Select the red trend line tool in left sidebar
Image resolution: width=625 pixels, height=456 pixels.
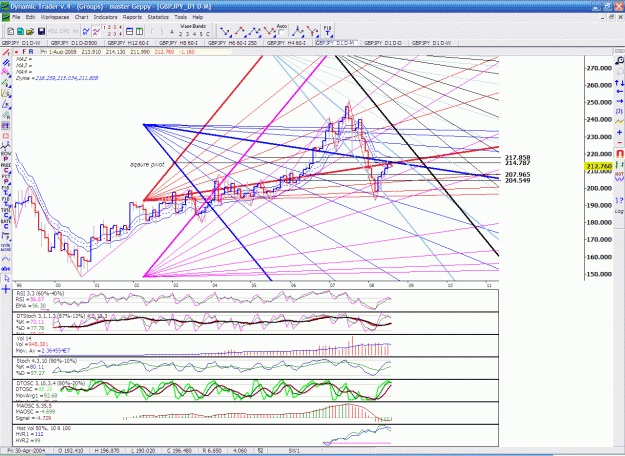pyautogui.click(x=6, y=53)
